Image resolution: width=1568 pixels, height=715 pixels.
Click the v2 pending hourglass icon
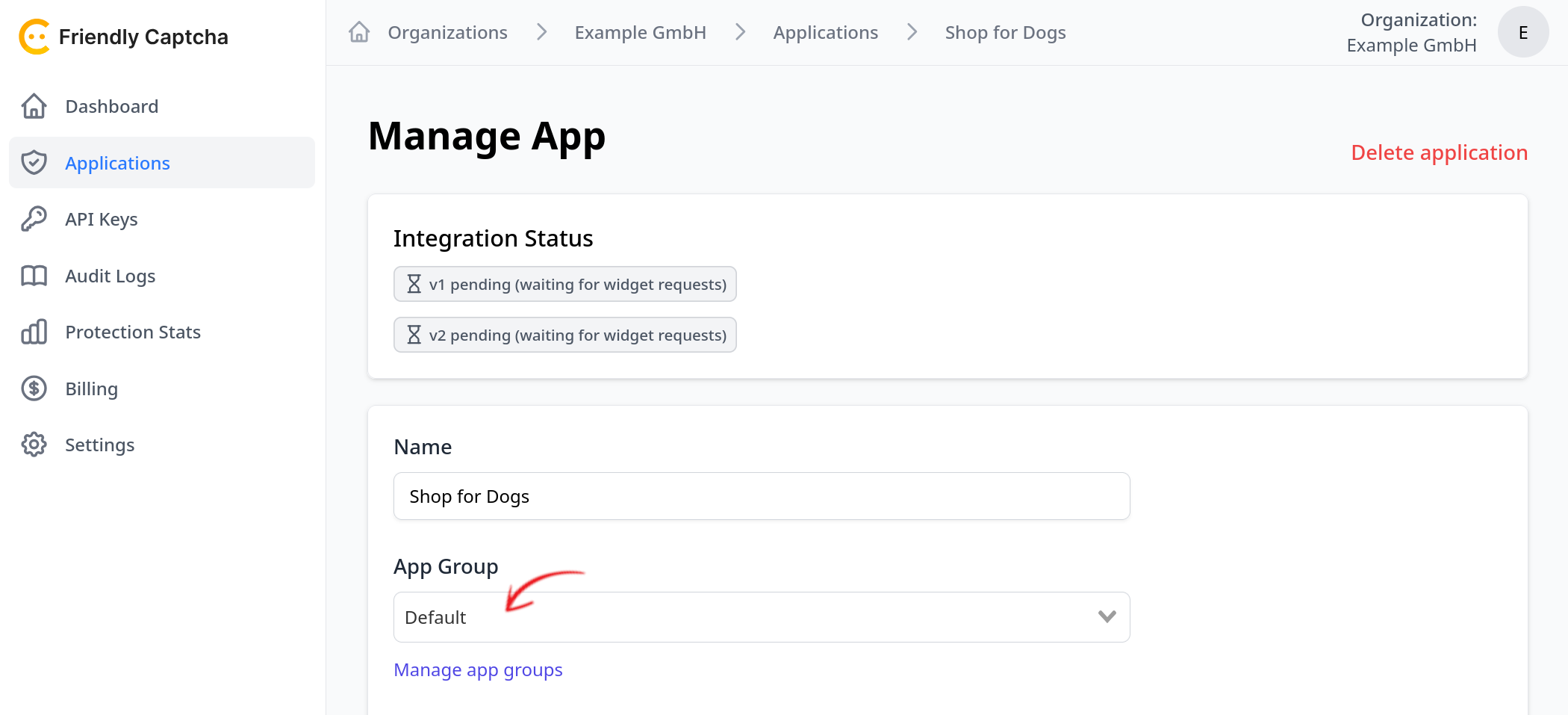(414, 335)
